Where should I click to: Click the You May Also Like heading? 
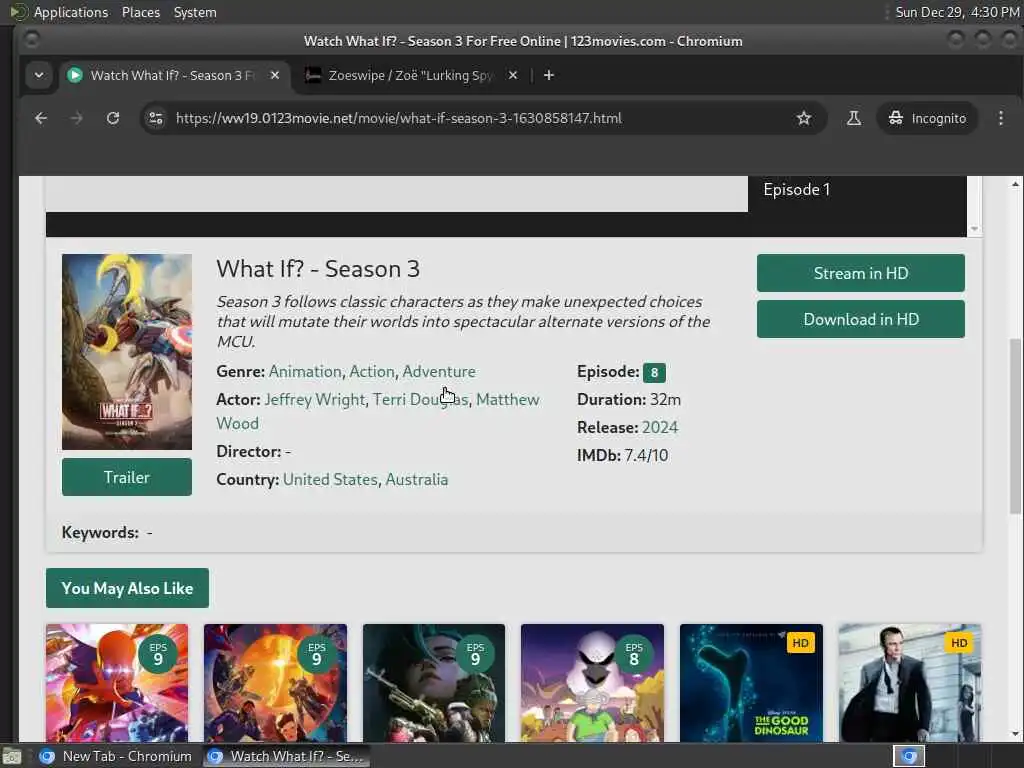pos(127,588)
